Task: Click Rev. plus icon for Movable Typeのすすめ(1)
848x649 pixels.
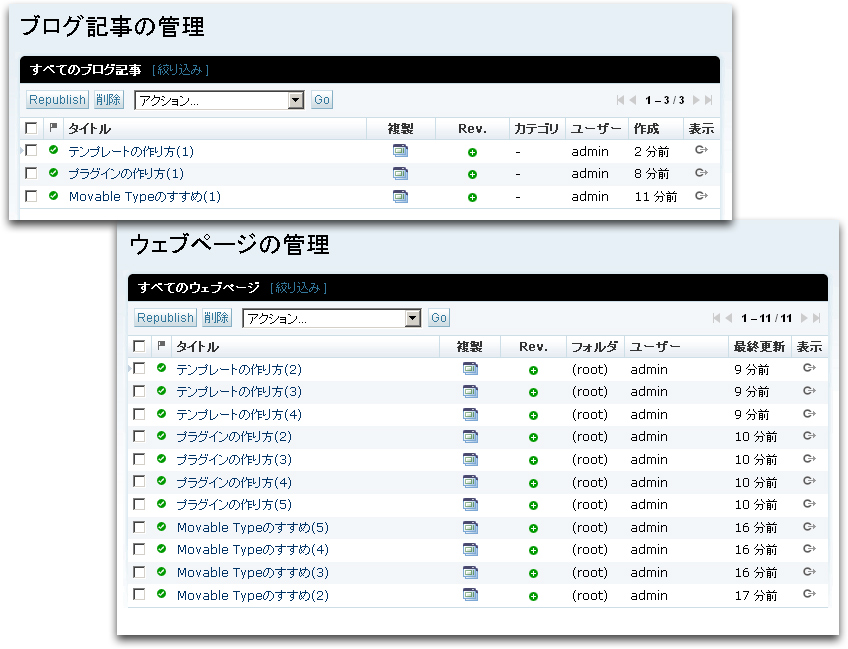Action: pos(472,197)
